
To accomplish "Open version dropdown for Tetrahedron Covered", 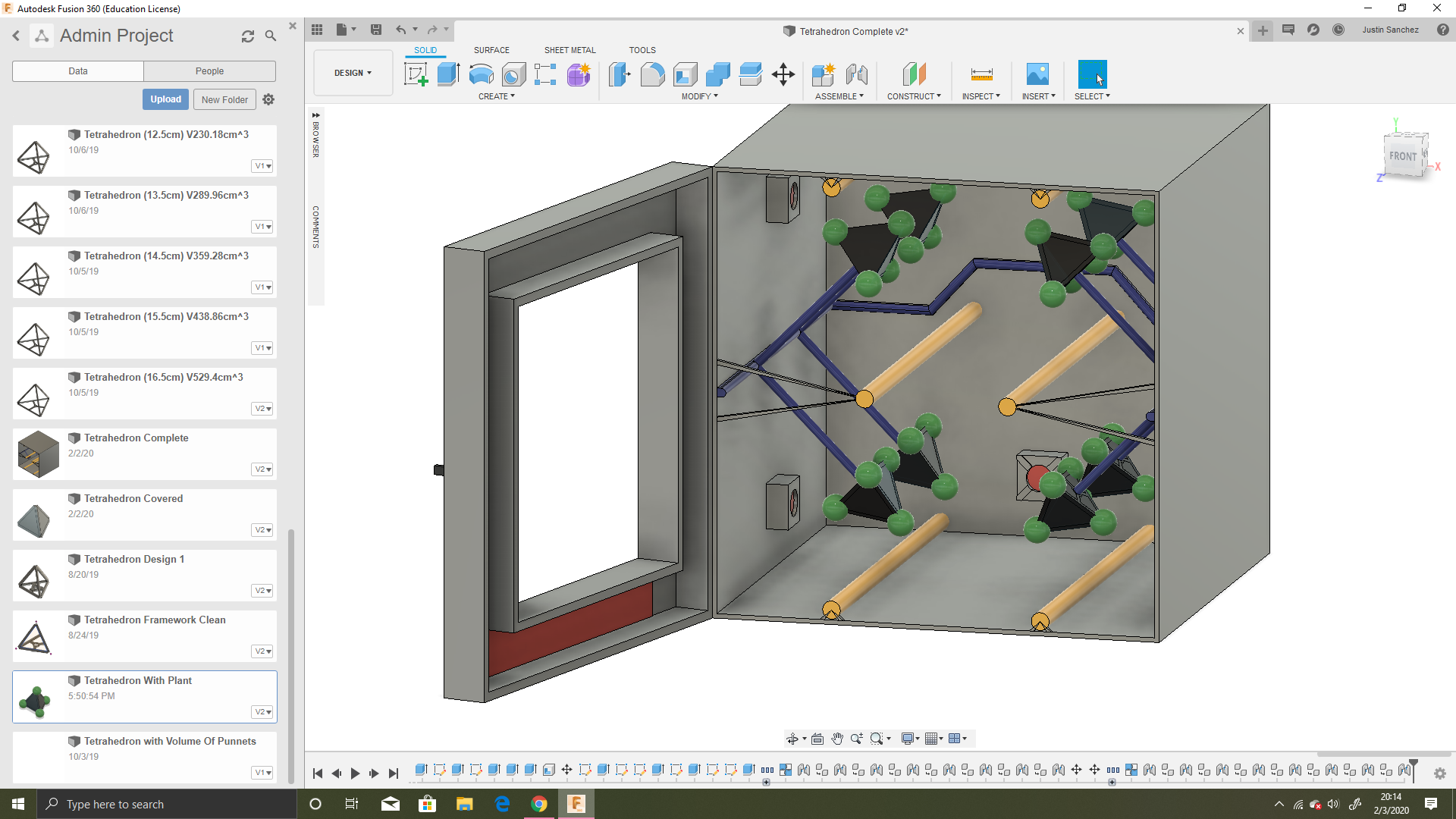I will tap(262, 530).
